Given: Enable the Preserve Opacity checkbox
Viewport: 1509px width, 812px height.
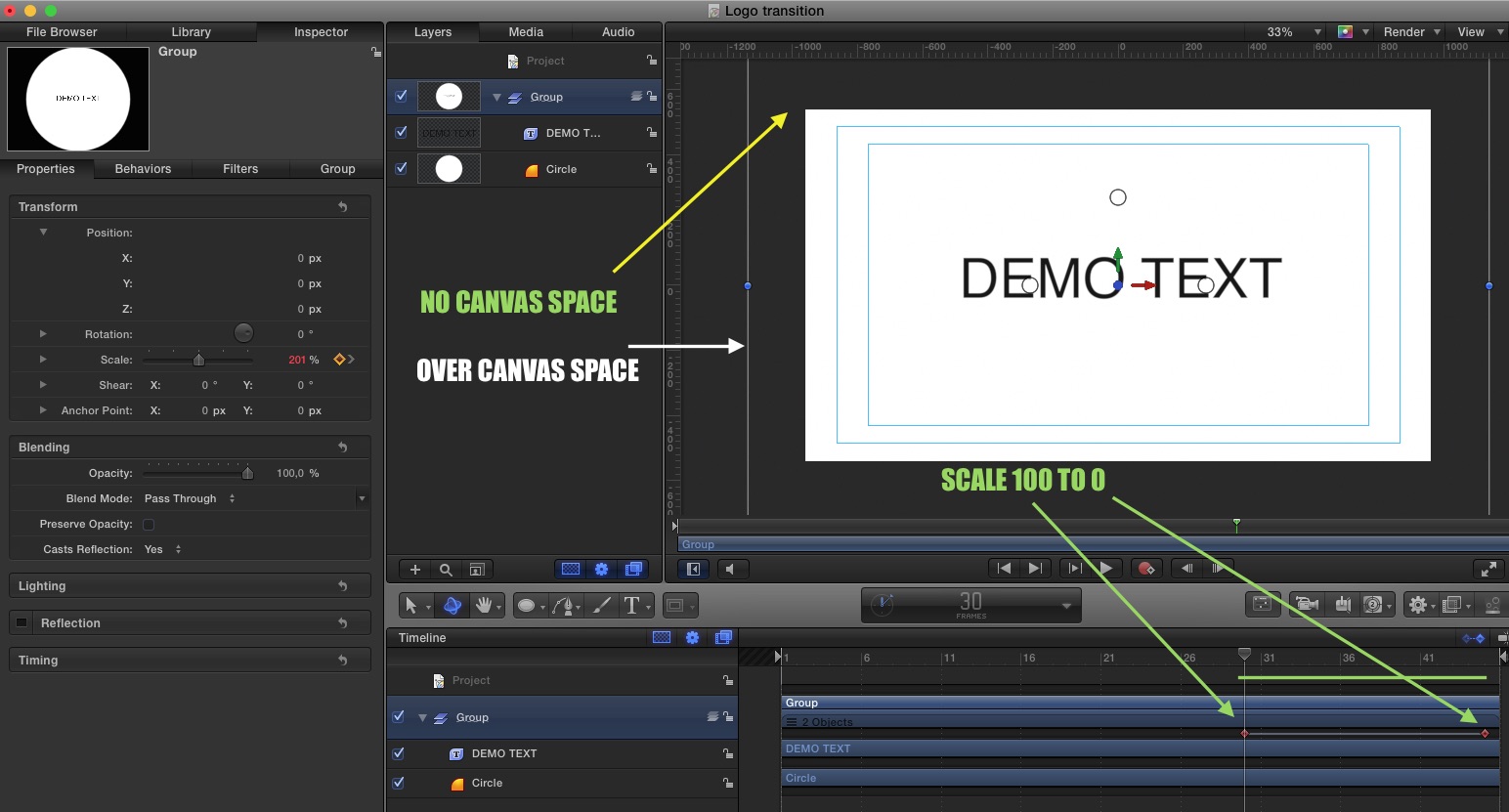Looking at the screenshot, I should click(149, 525).
